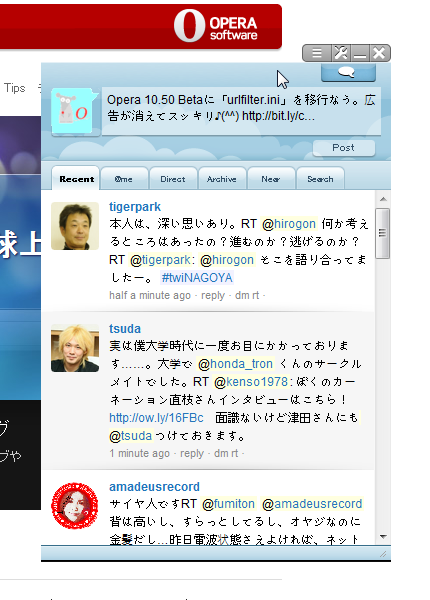The image size is (430, 600).
Task: Click tigerpark's profile photo
Action: coord(75,226)
